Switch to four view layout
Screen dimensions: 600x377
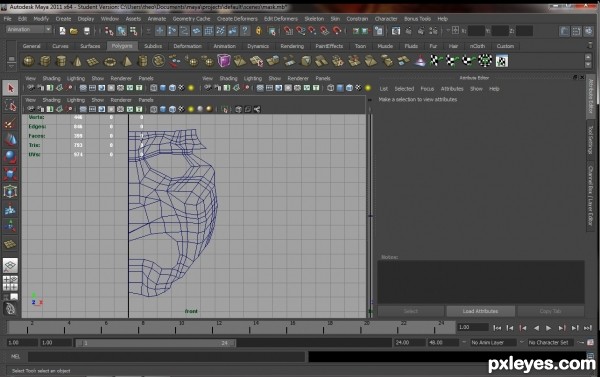(10, 284)
